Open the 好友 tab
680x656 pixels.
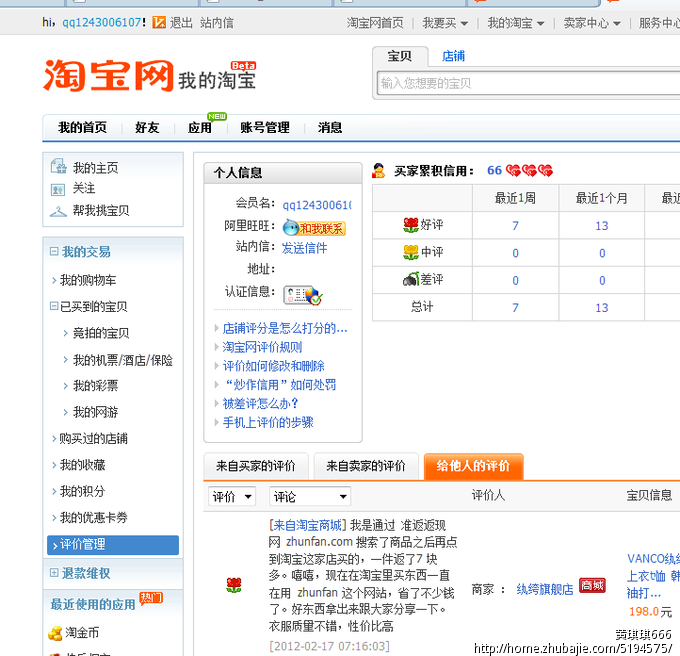pyautogui.click(x=147, y=127)
